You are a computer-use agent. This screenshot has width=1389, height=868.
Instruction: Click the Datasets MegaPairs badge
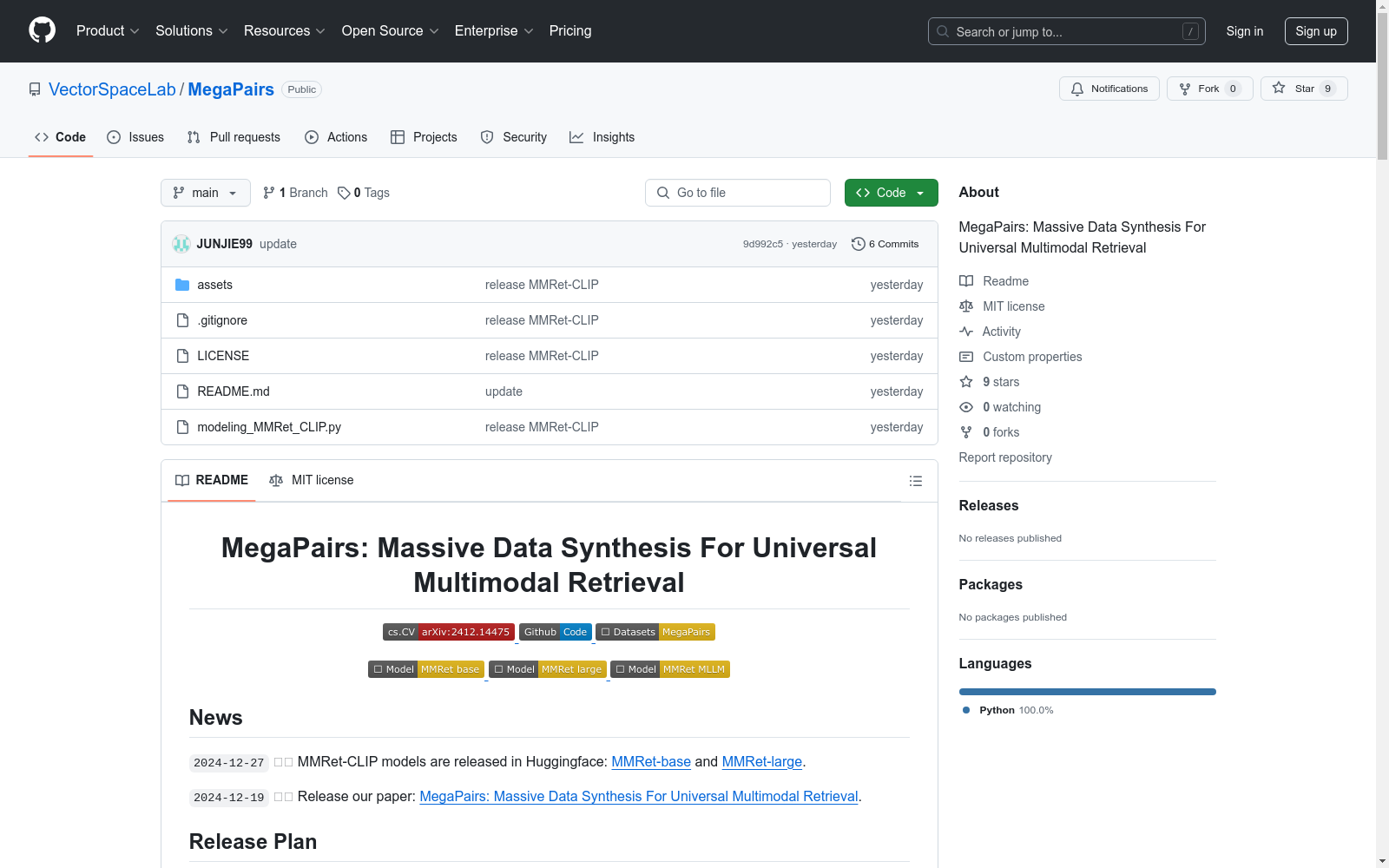(x=655, y=632)
